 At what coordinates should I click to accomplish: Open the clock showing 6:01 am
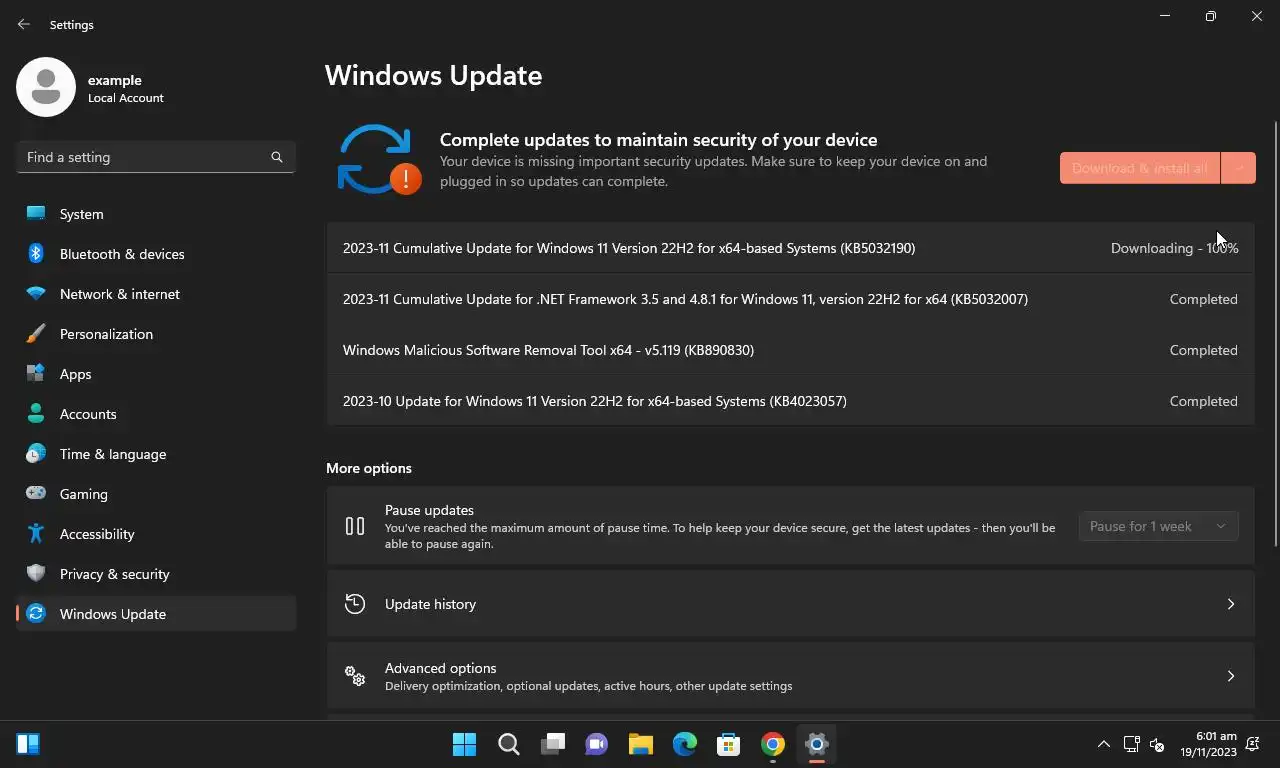(x=1208, y=744)
